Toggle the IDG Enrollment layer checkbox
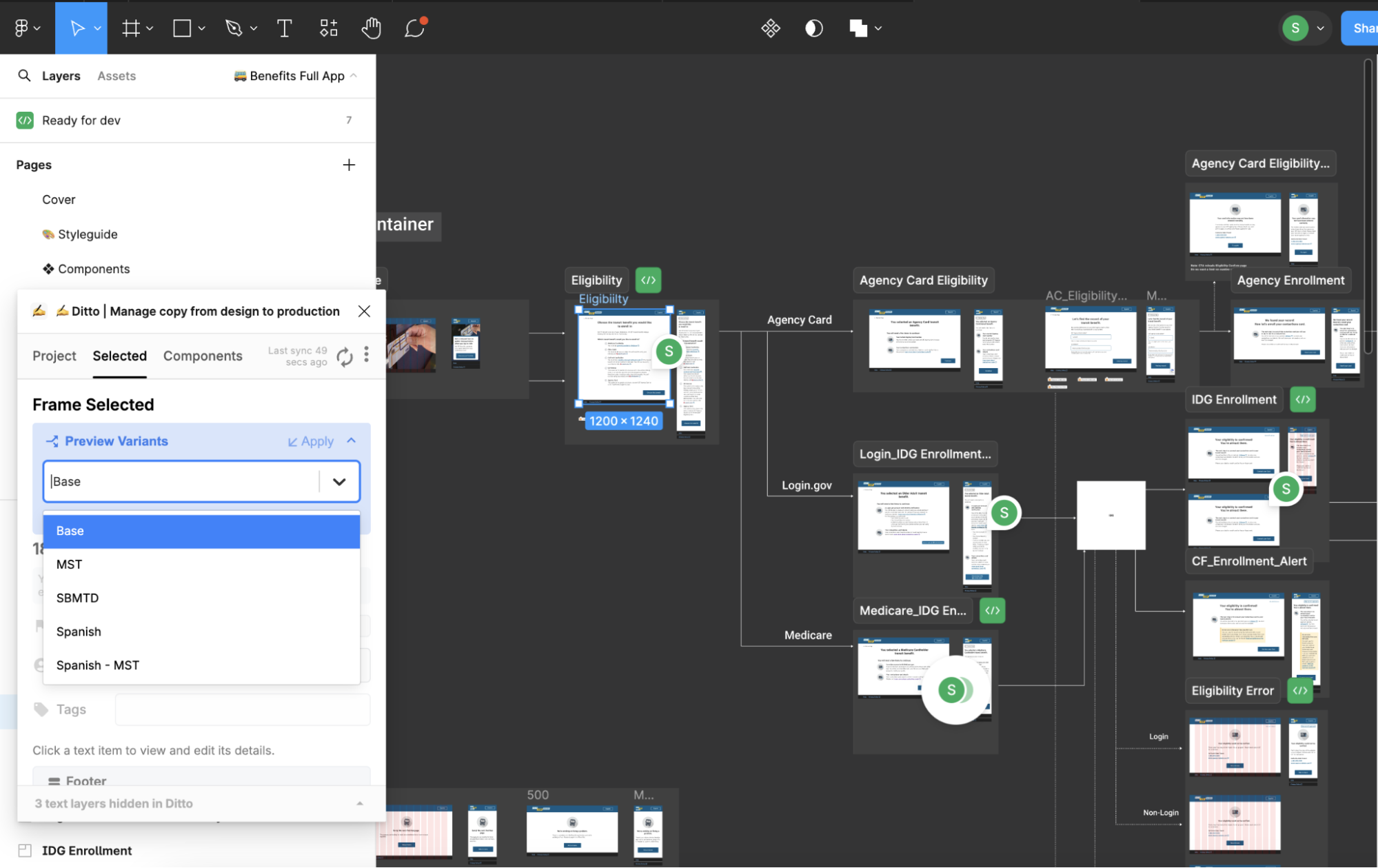Viewport: 1378px width, 868px height. pos(26,850)
